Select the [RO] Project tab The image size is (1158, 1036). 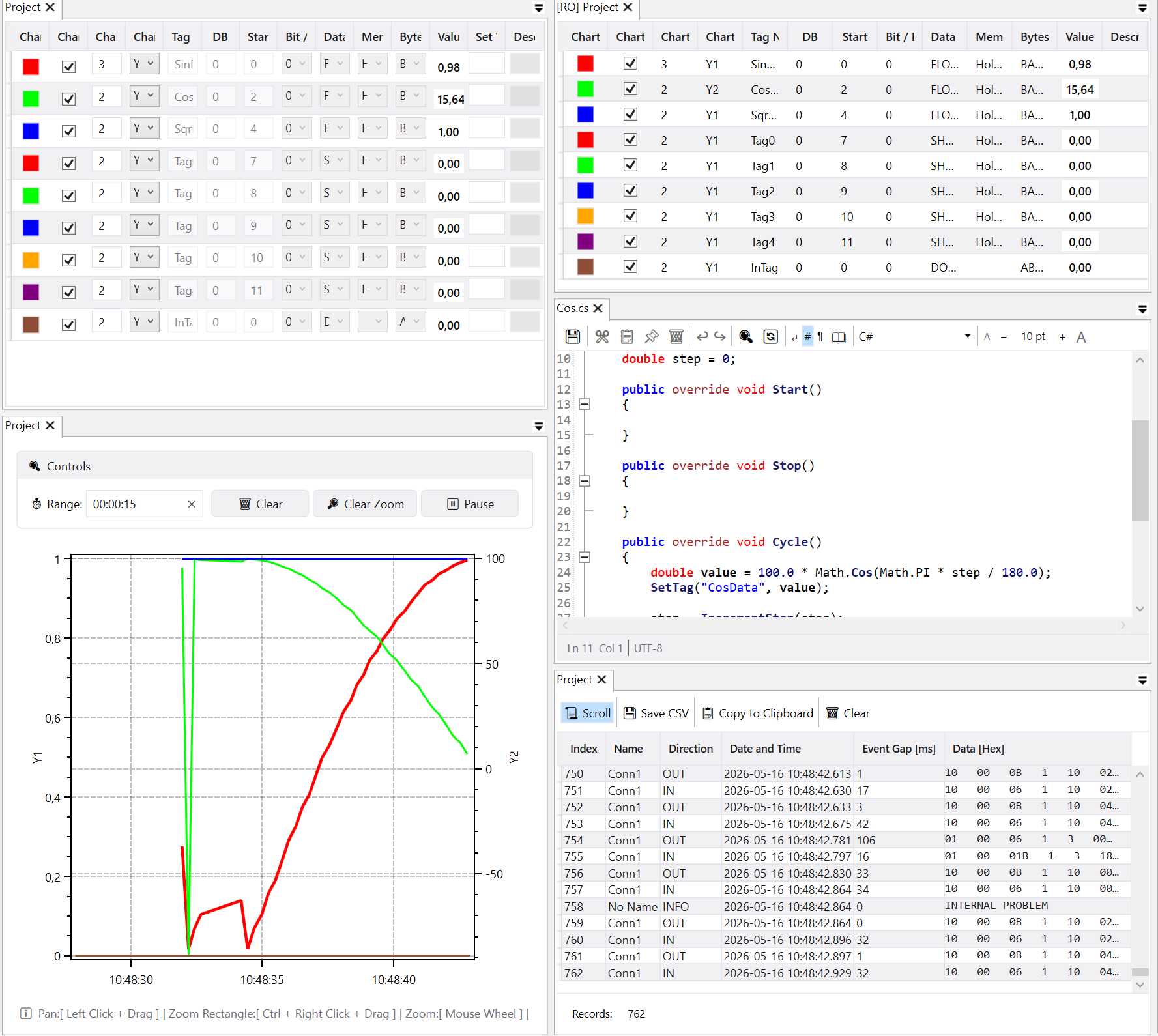pyautogui.click(x=587, y=7)
